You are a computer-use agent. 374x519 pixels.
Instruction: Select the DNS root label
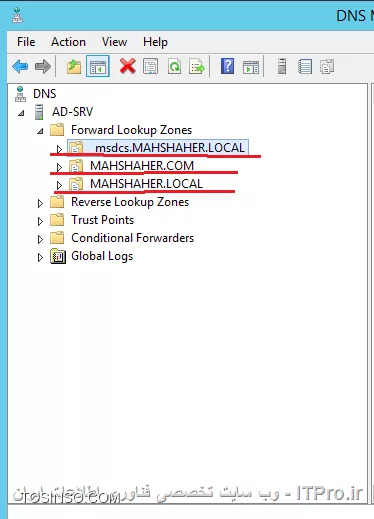click(x=45, y=94)
